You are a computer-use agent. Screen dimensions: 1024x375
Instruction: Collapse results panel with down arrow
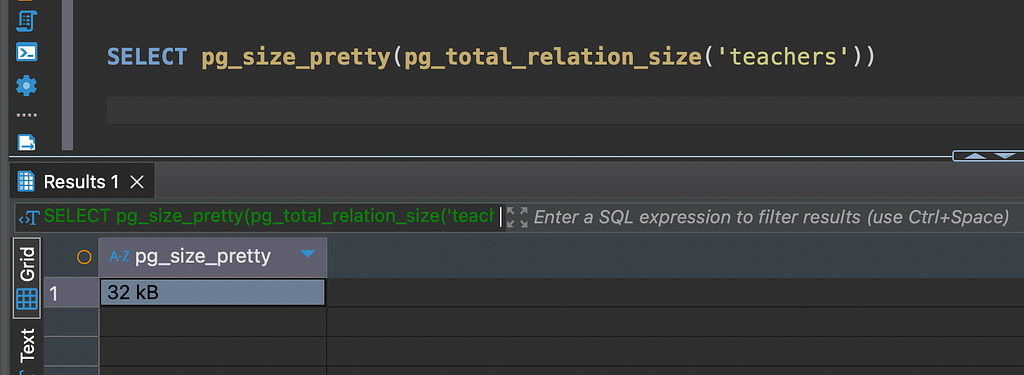1006,156
